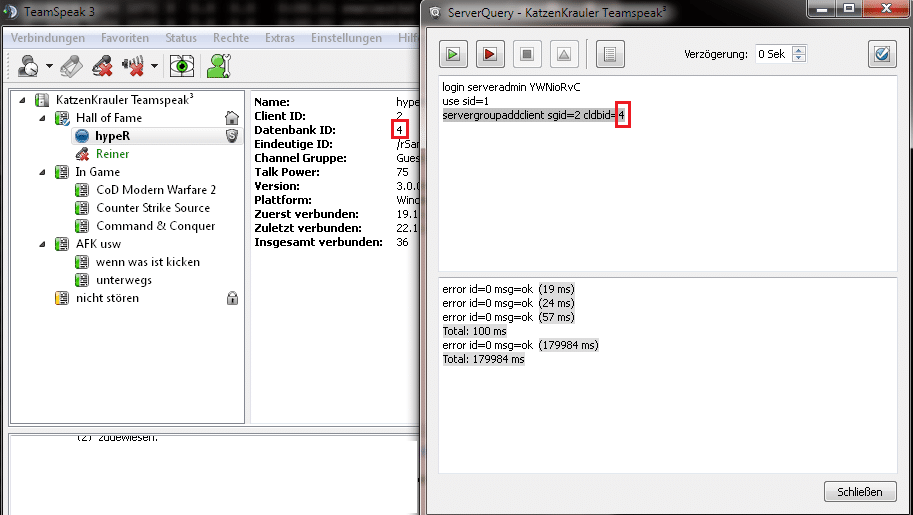The image size is (913, 515).
Task: Stop the ServerQuery script execution
Action: coord(527,54)
